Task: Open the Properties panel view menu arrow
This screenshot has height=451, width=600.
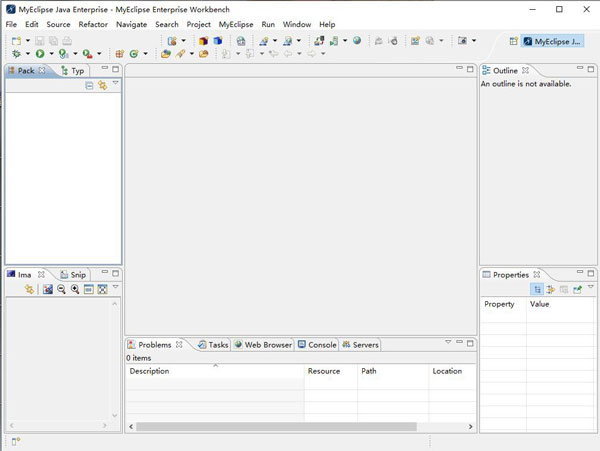Action: tap(590, 288)
